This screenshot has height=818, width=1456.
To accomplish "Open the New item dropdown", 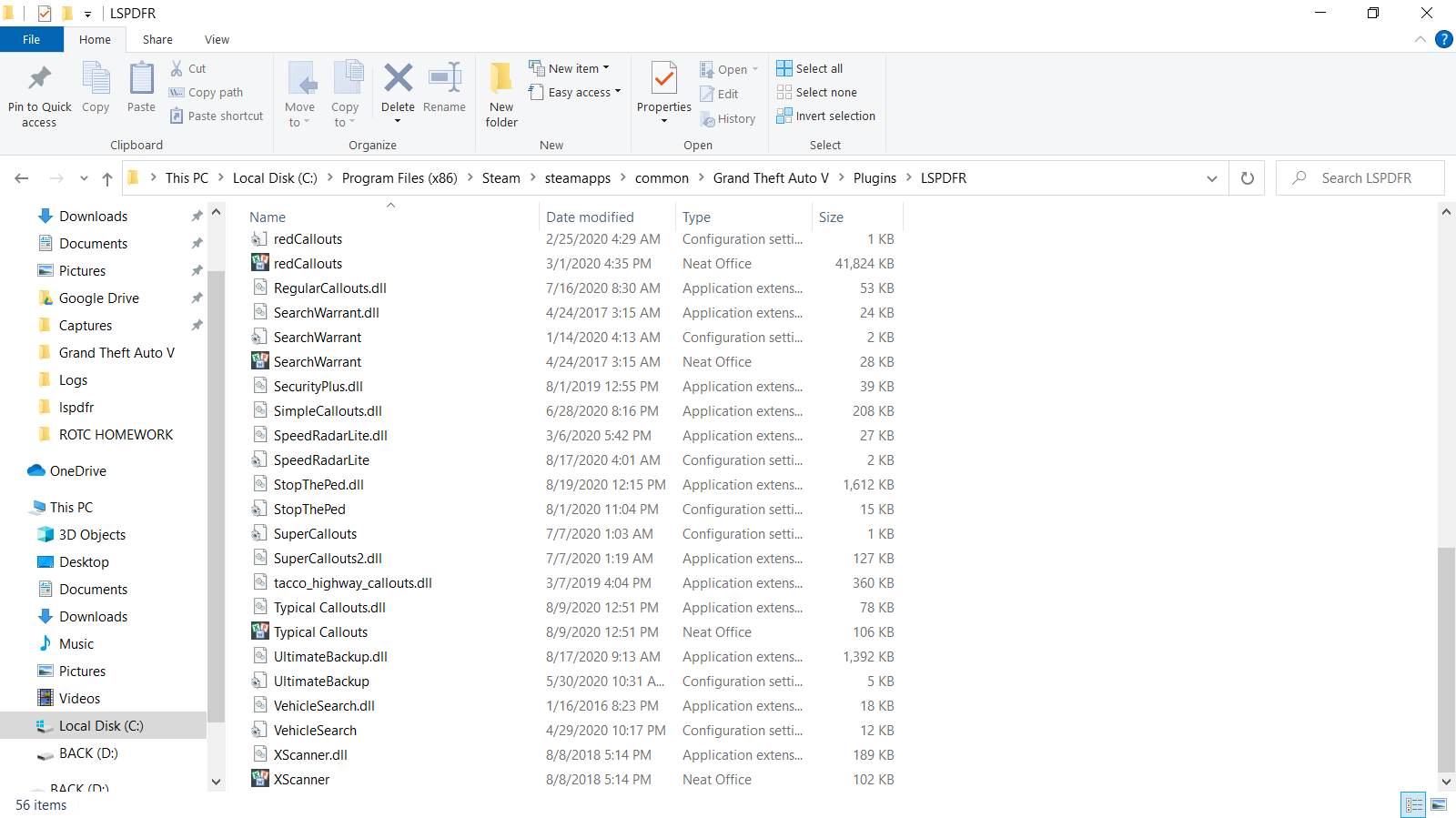I will tap(569, 68).
